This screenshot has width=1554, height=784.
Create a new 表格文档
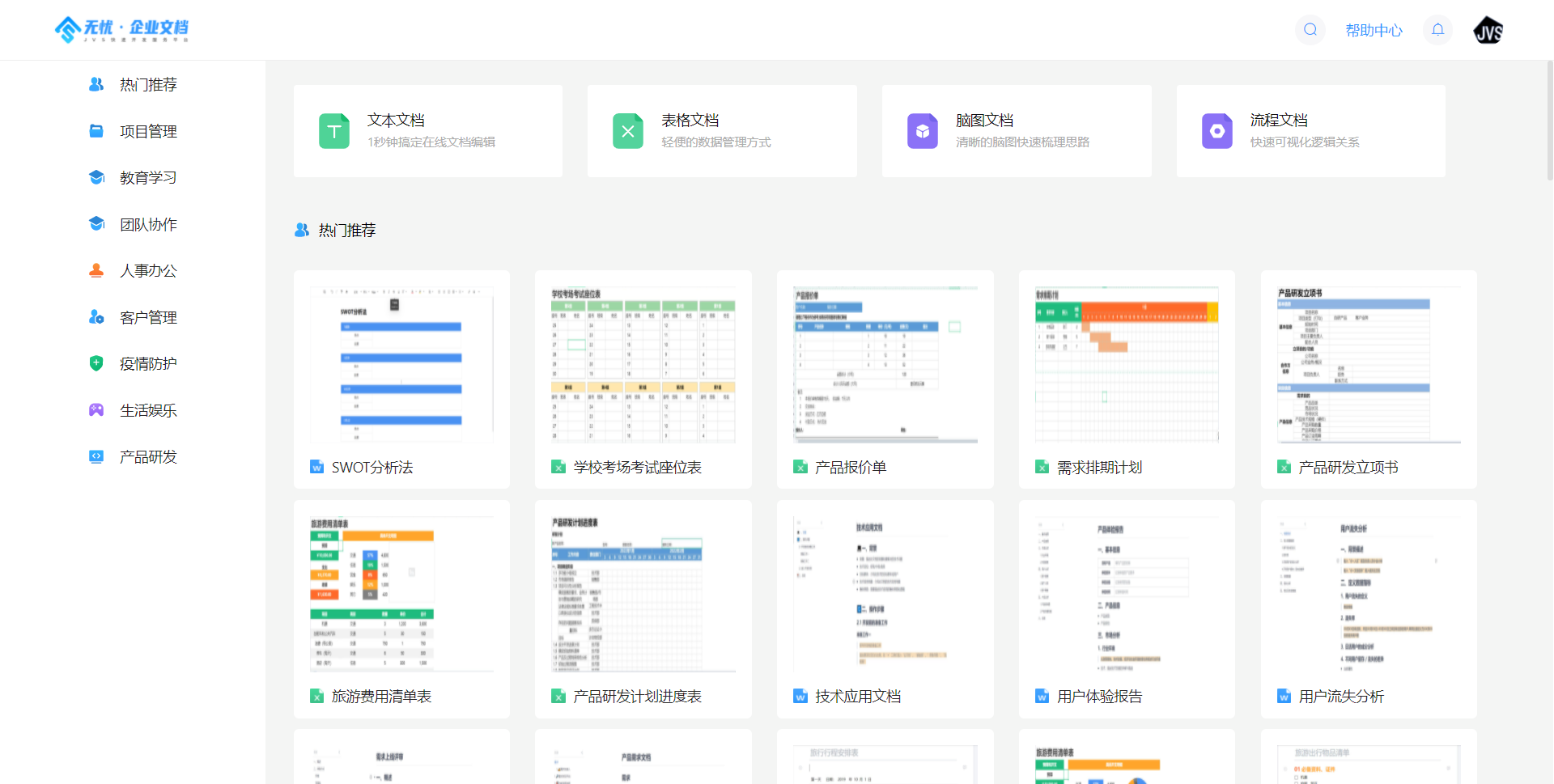tap(722, 131)
